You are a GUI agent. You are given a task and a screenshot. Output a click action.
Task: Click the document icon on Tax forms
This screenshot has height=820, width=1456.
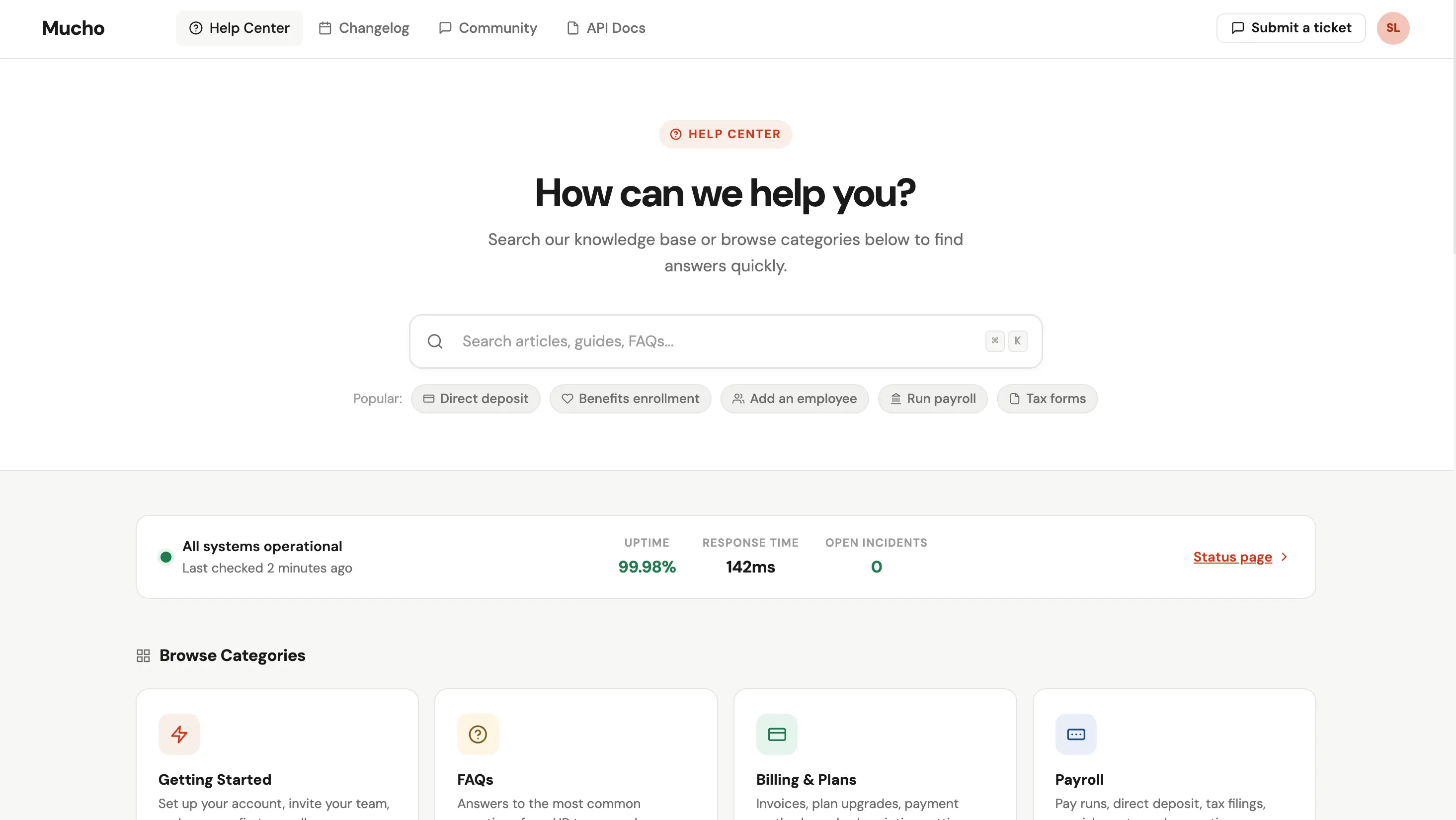1015,399
